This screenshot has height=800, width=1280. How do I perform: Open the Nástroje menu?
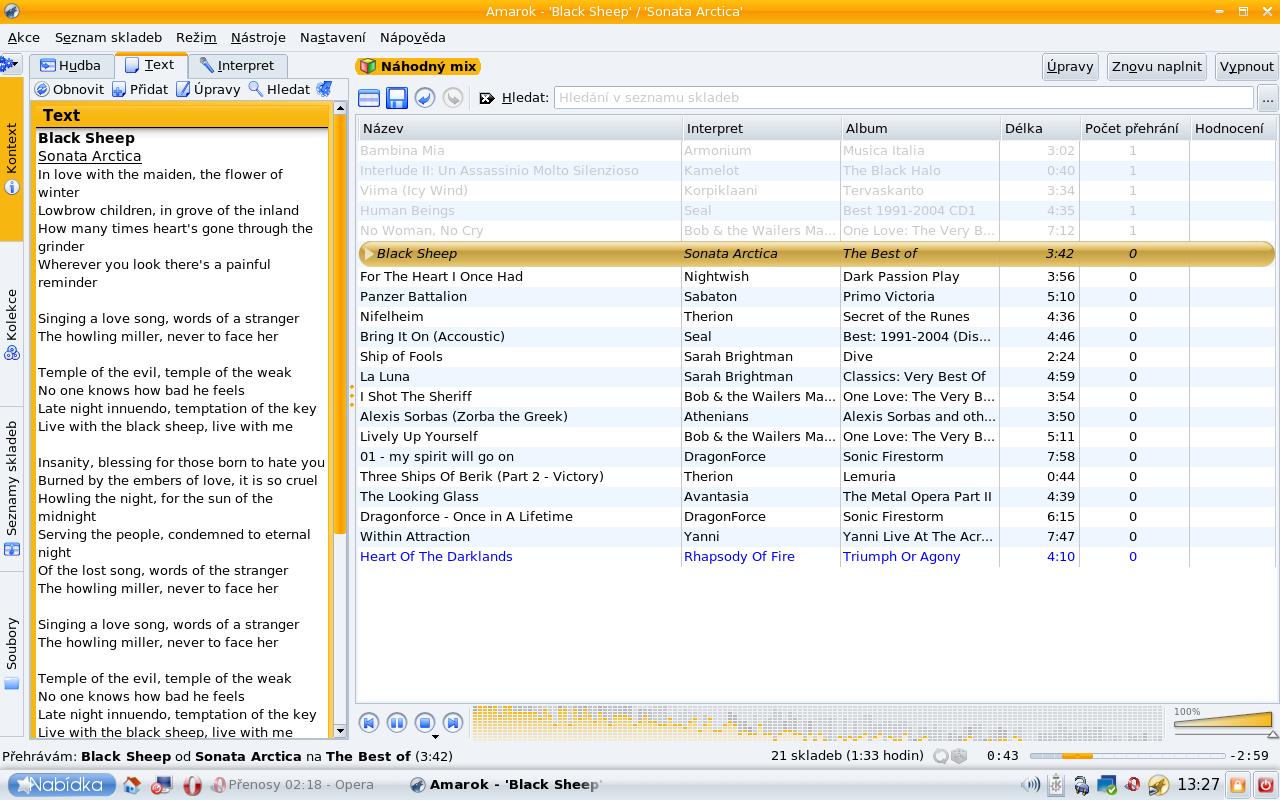pos(258,37)
